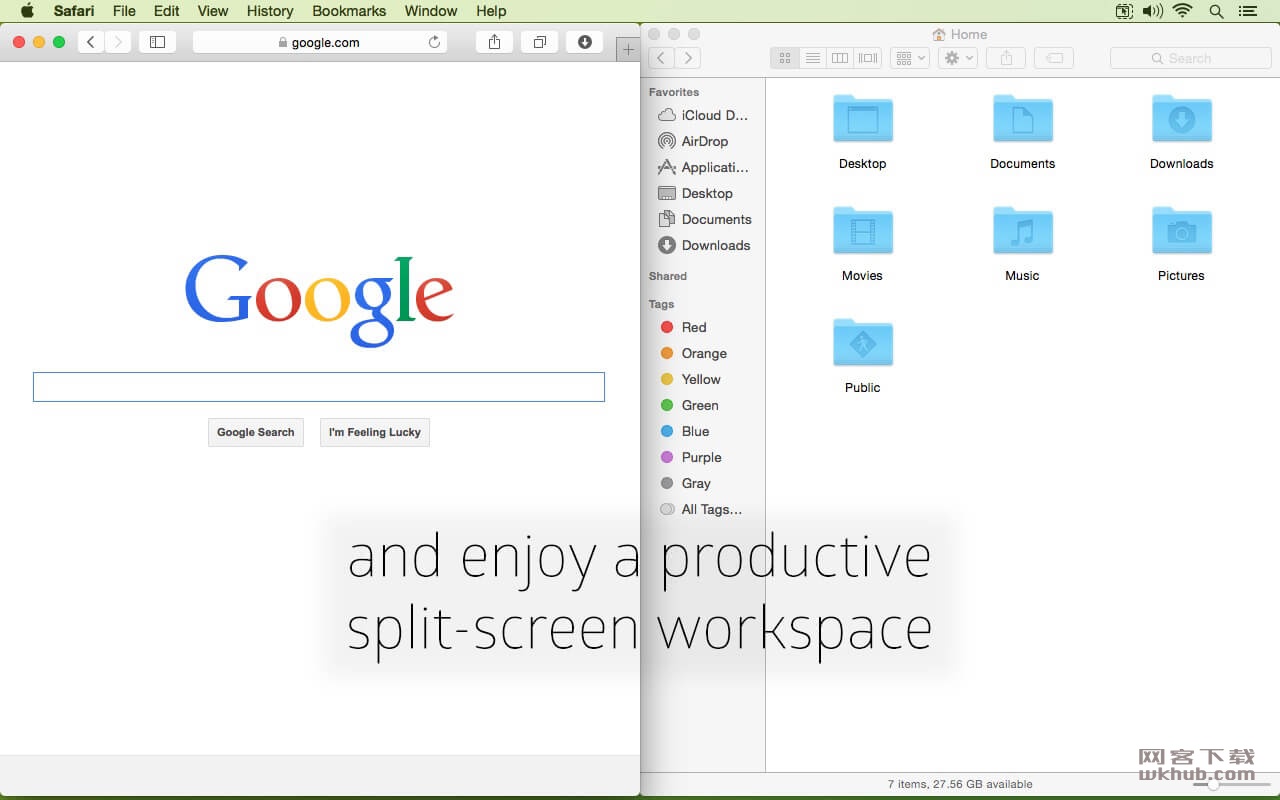Open Safari's Downloads button

tap(585, 42)
